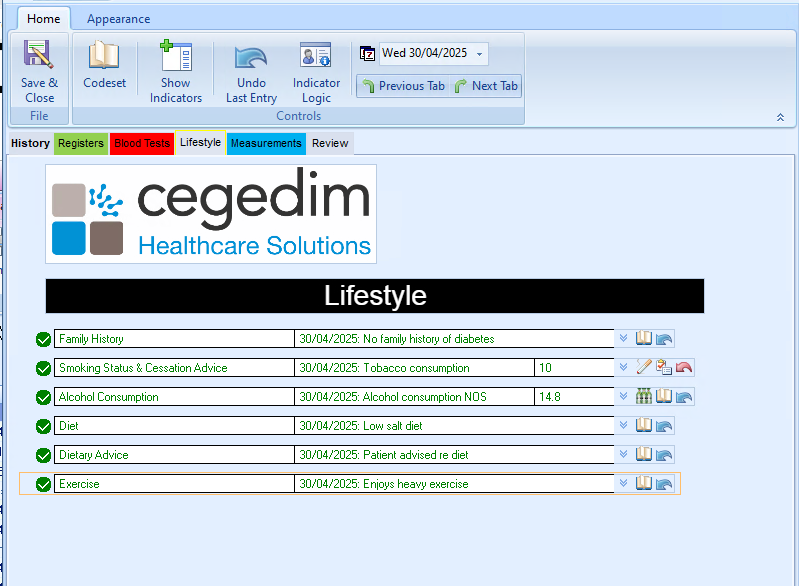Viewport: 799px width, 586px height.
Task: Undo entry on Exercise row
Action: (664, 484)
